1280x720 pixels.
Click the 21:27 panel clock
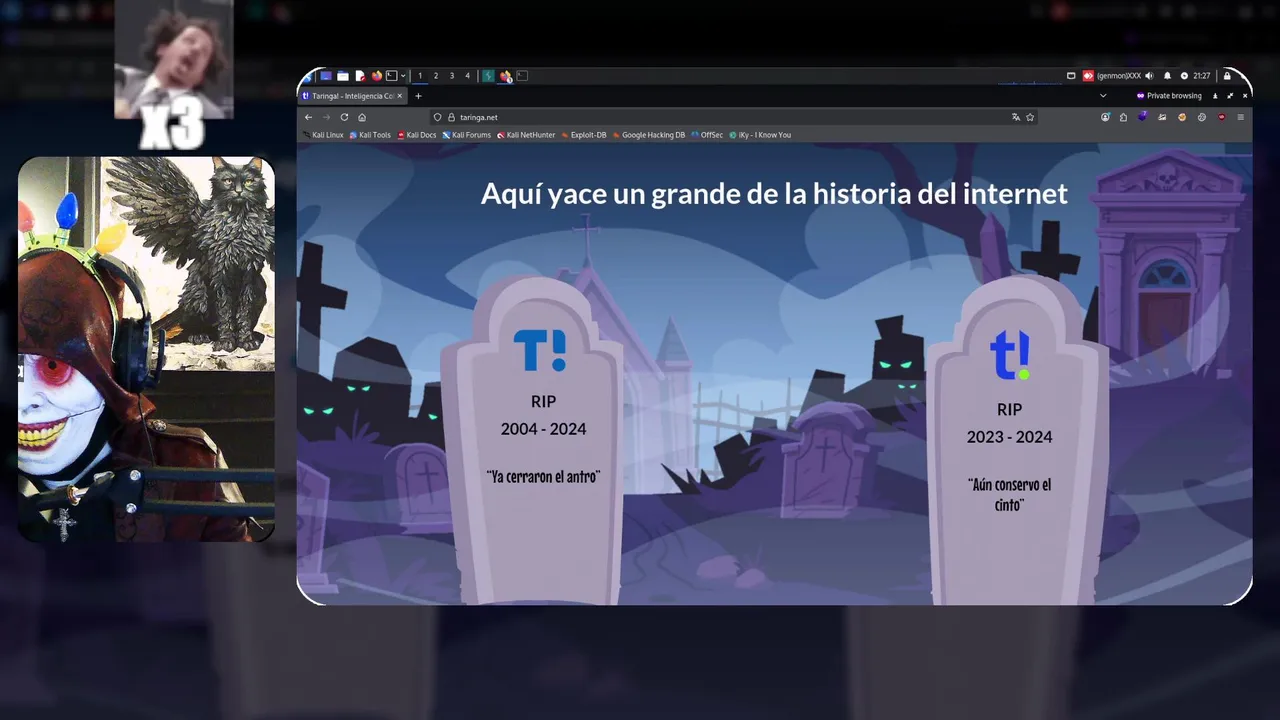(1201, 76)
